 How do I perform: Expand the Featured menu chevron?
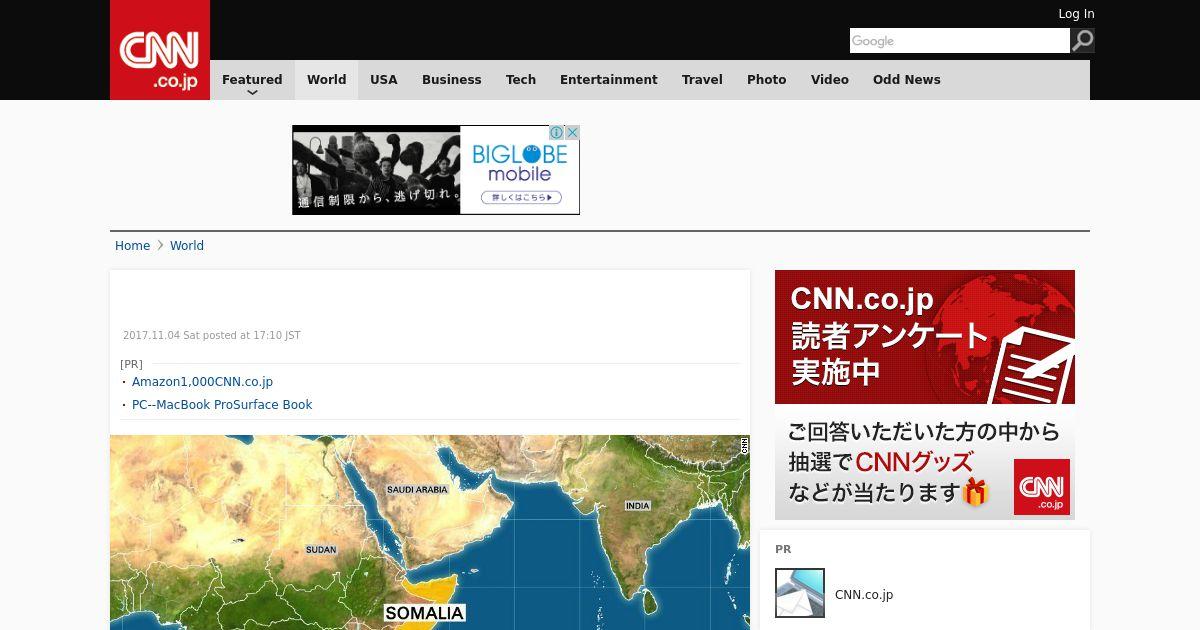point(252,93)
